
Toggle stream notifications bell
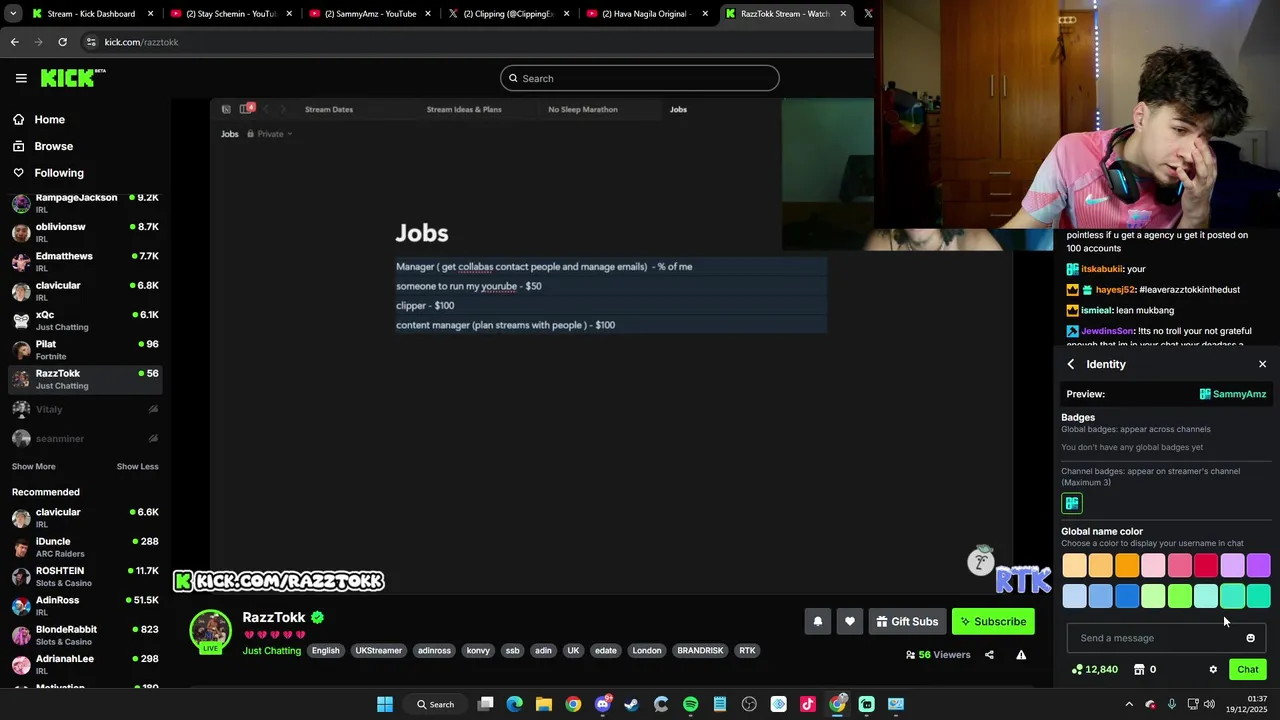click(x=817, y=621)
